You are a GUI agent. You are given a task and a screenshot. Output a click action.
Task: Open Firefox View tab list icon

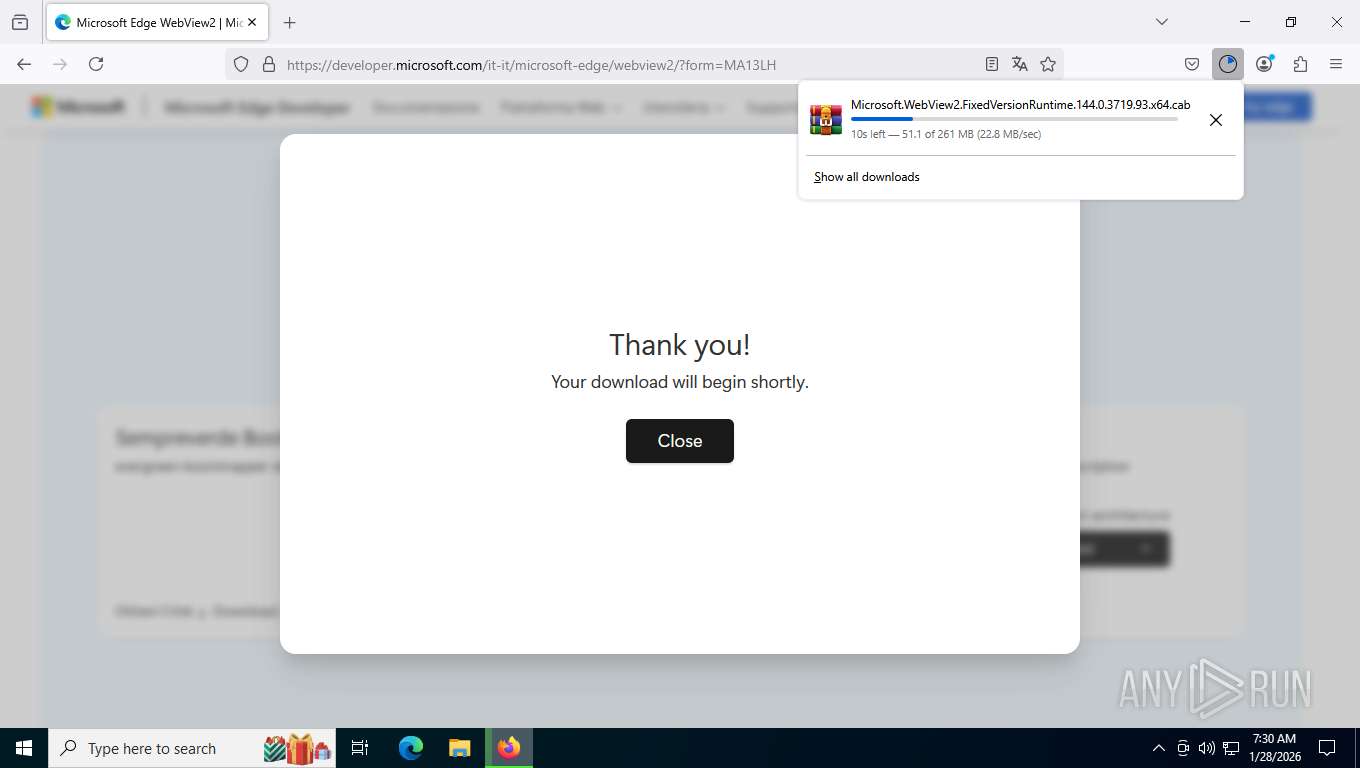pyautogui.click(x=20, y=22)
